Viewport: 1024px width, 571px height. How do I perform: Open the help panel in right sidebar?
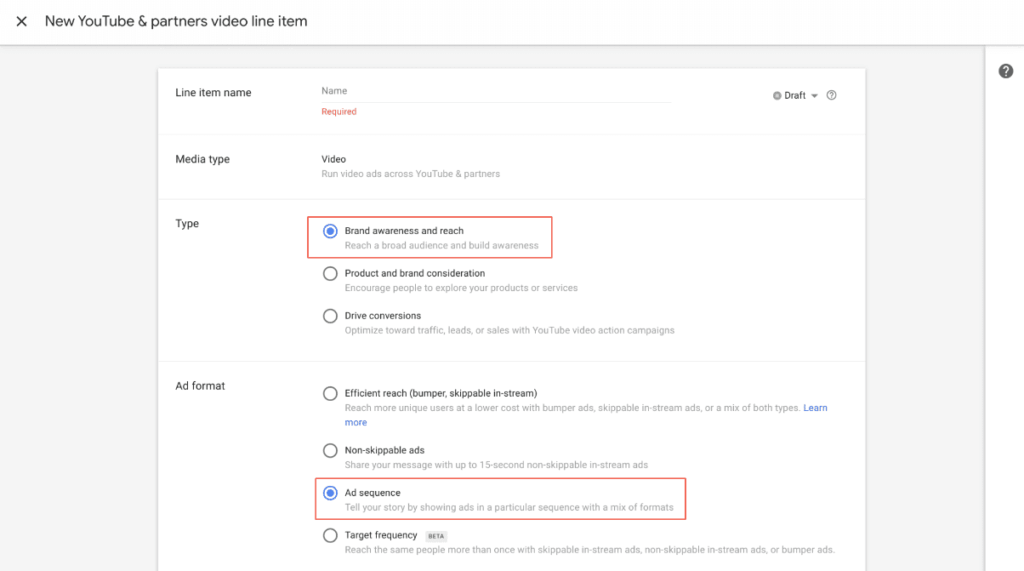click(1006, 71)
